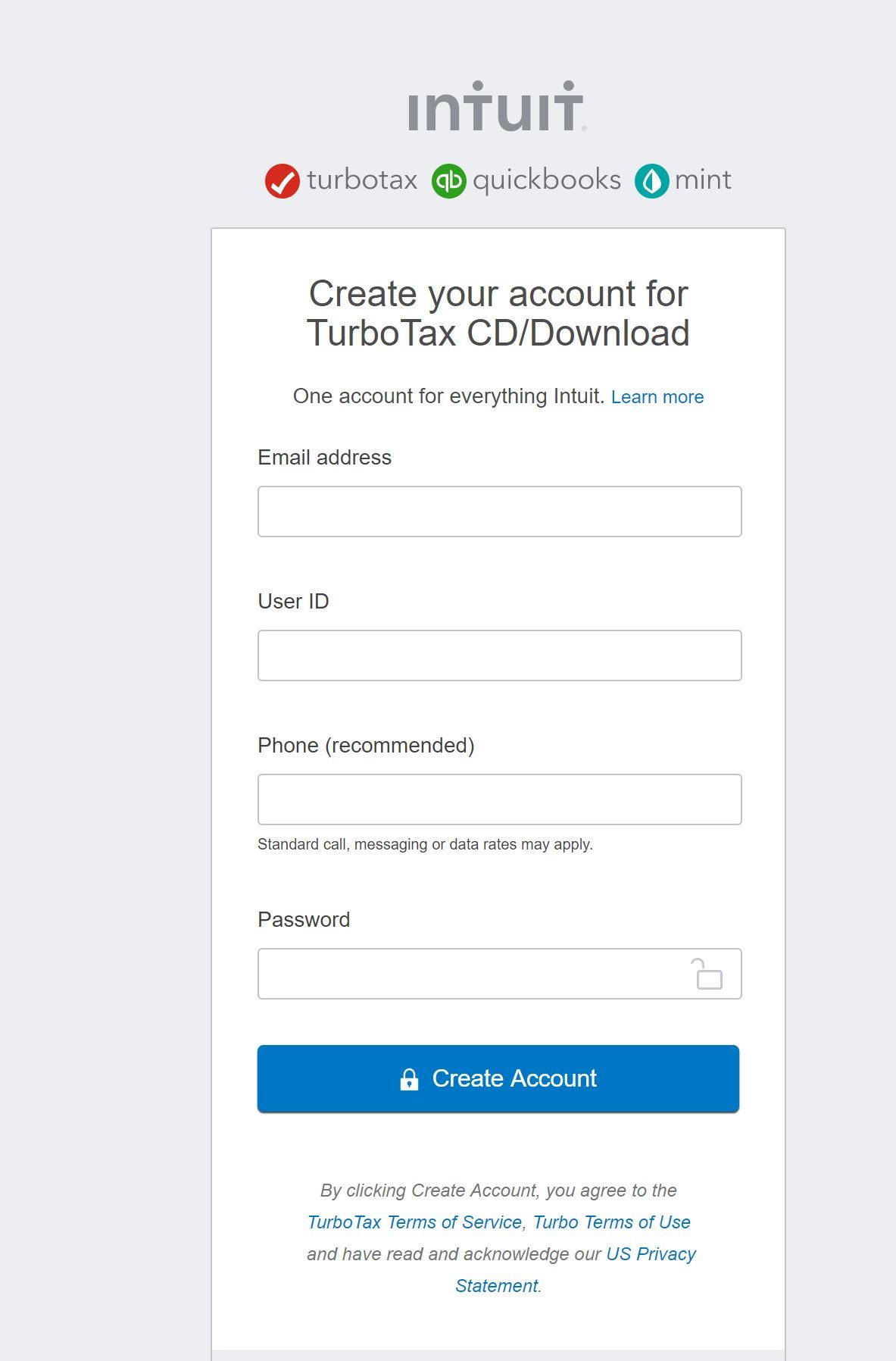Select the TurboTax red checkmark icon
This screenshot has width=896, height=1361.
click(x=281, y=180)
